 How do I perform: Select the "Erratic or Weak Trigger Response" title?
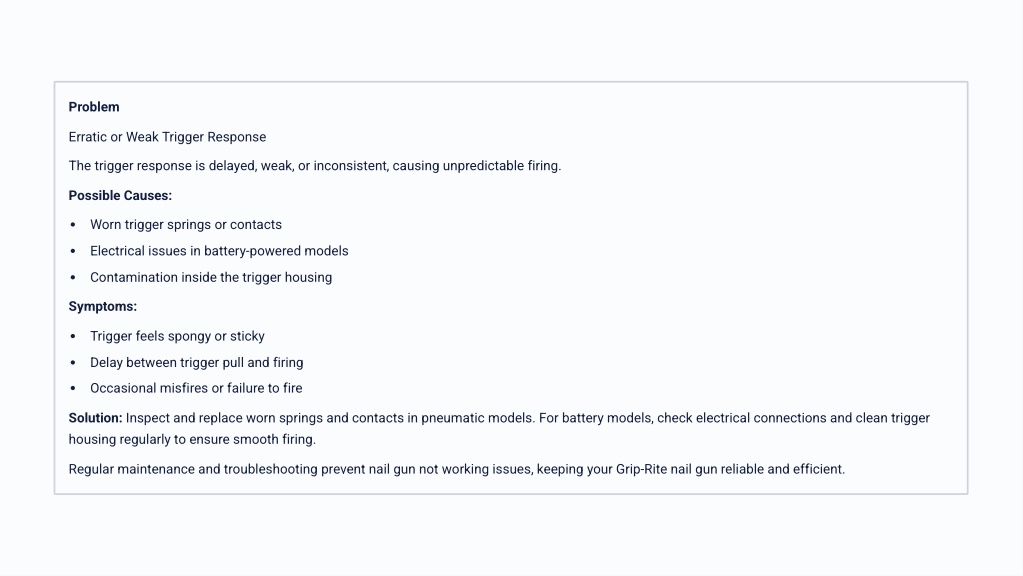point(167,137)
